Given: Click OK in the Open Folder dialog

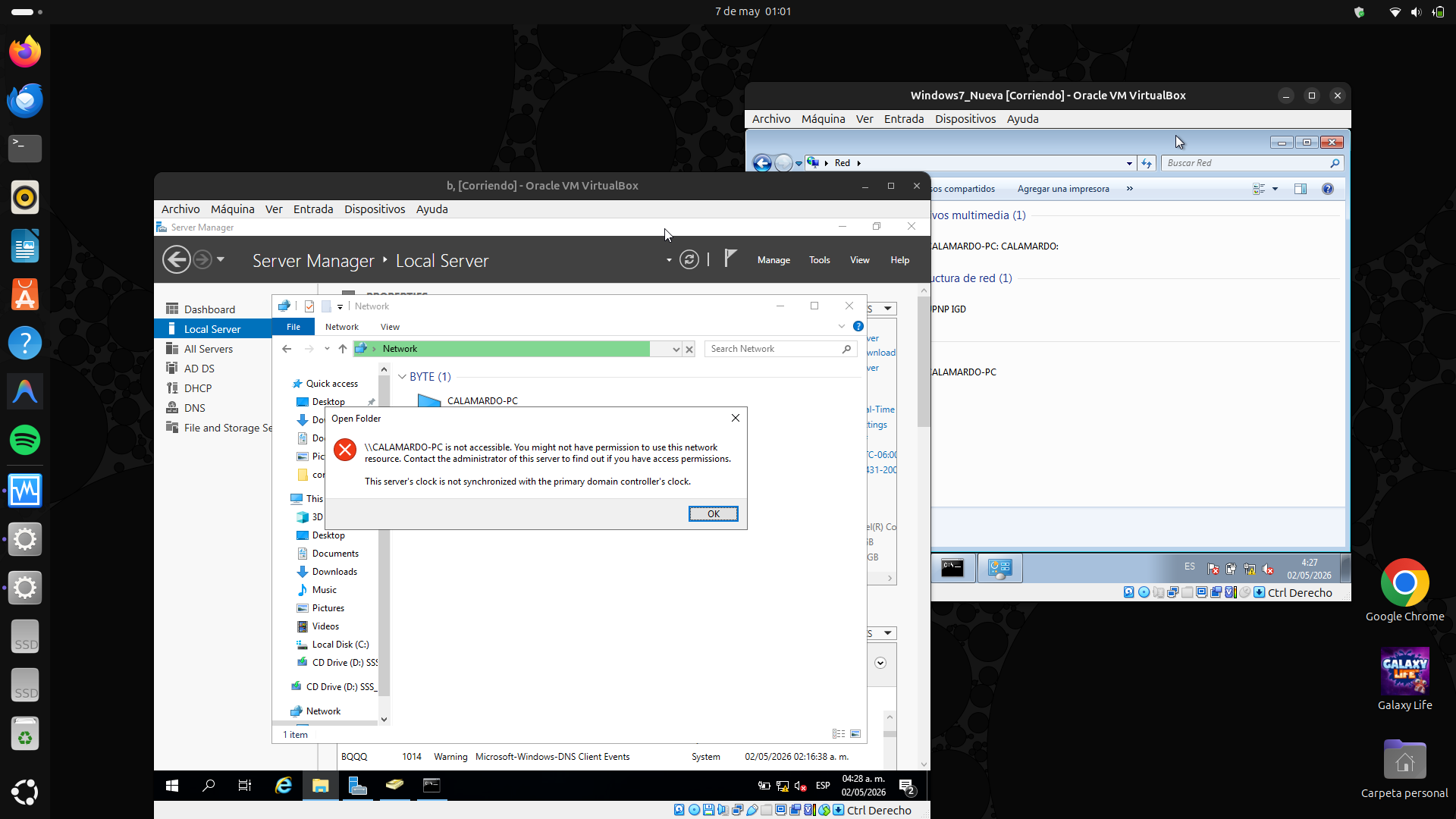Looking at the screenshot, I should point(713,514).
